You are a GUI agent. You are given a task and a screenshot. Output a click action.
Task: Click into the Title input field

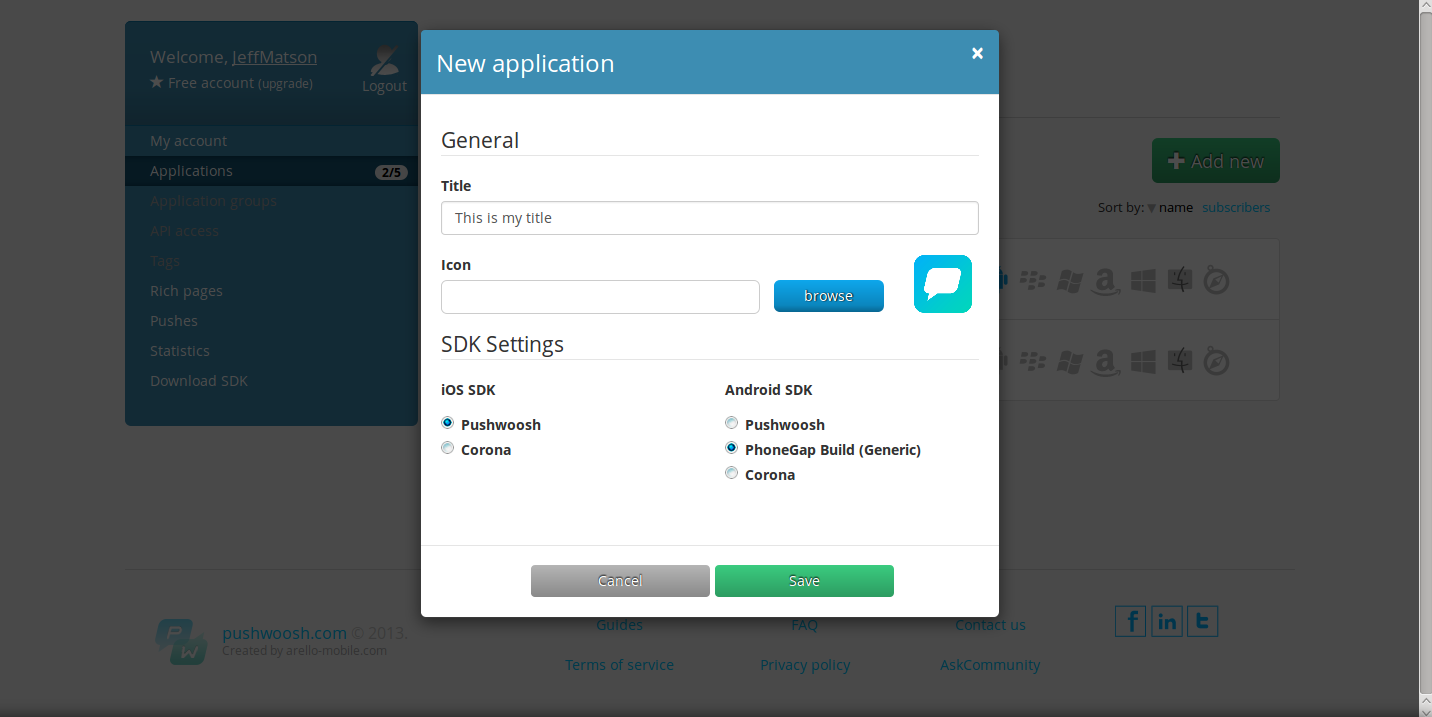coord(710,218)
